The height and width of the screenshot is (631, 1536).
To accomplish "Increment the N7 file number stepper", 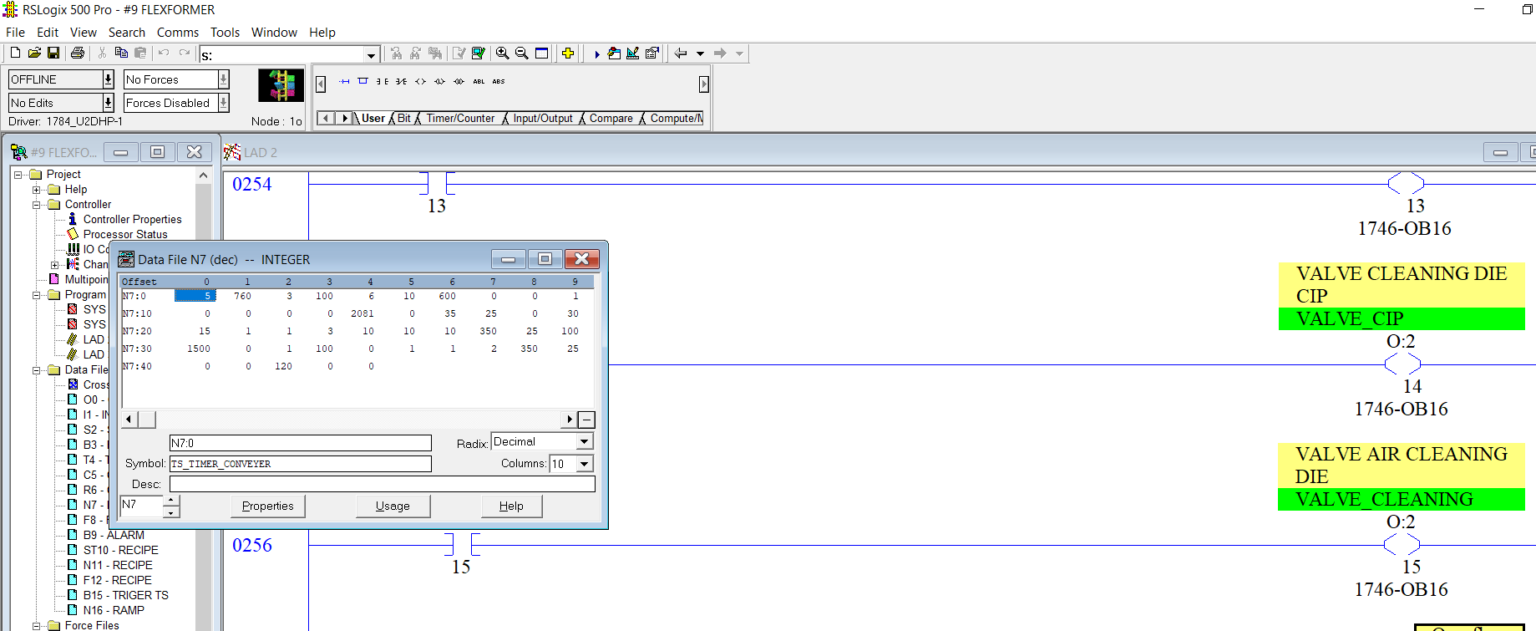I will [172, 501].
